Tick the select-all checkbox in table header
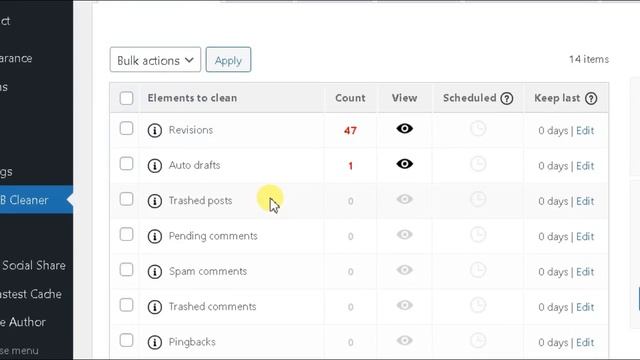Viewport: 640px width, 360px height. 127,98
